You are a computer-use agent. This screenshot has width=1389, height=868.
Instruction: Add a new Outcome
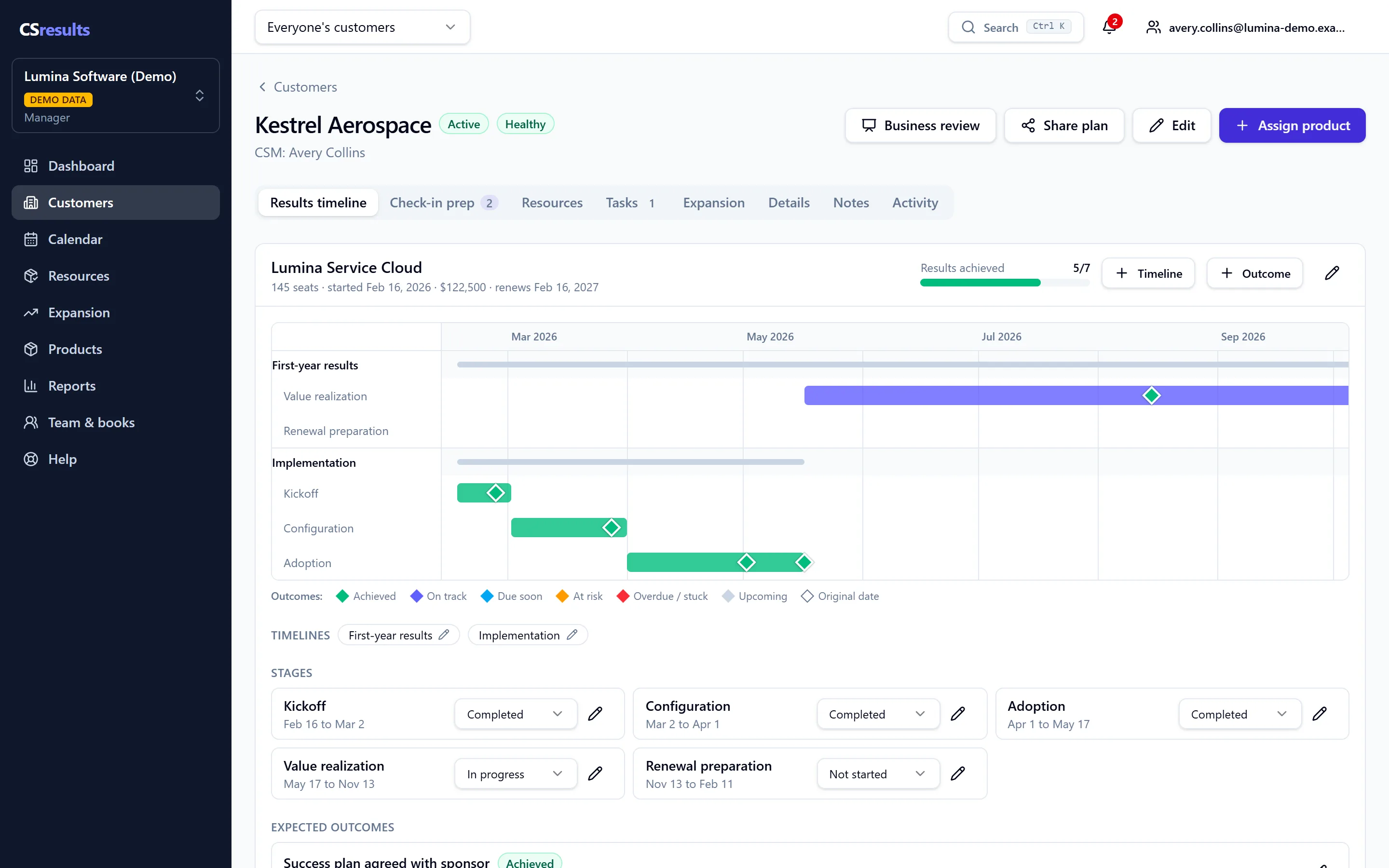[1254, 273]
